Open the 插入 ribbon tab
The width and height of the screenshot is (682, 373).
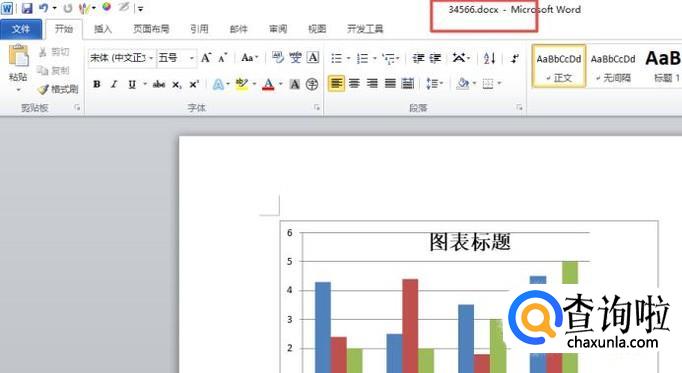coord(103,29)
